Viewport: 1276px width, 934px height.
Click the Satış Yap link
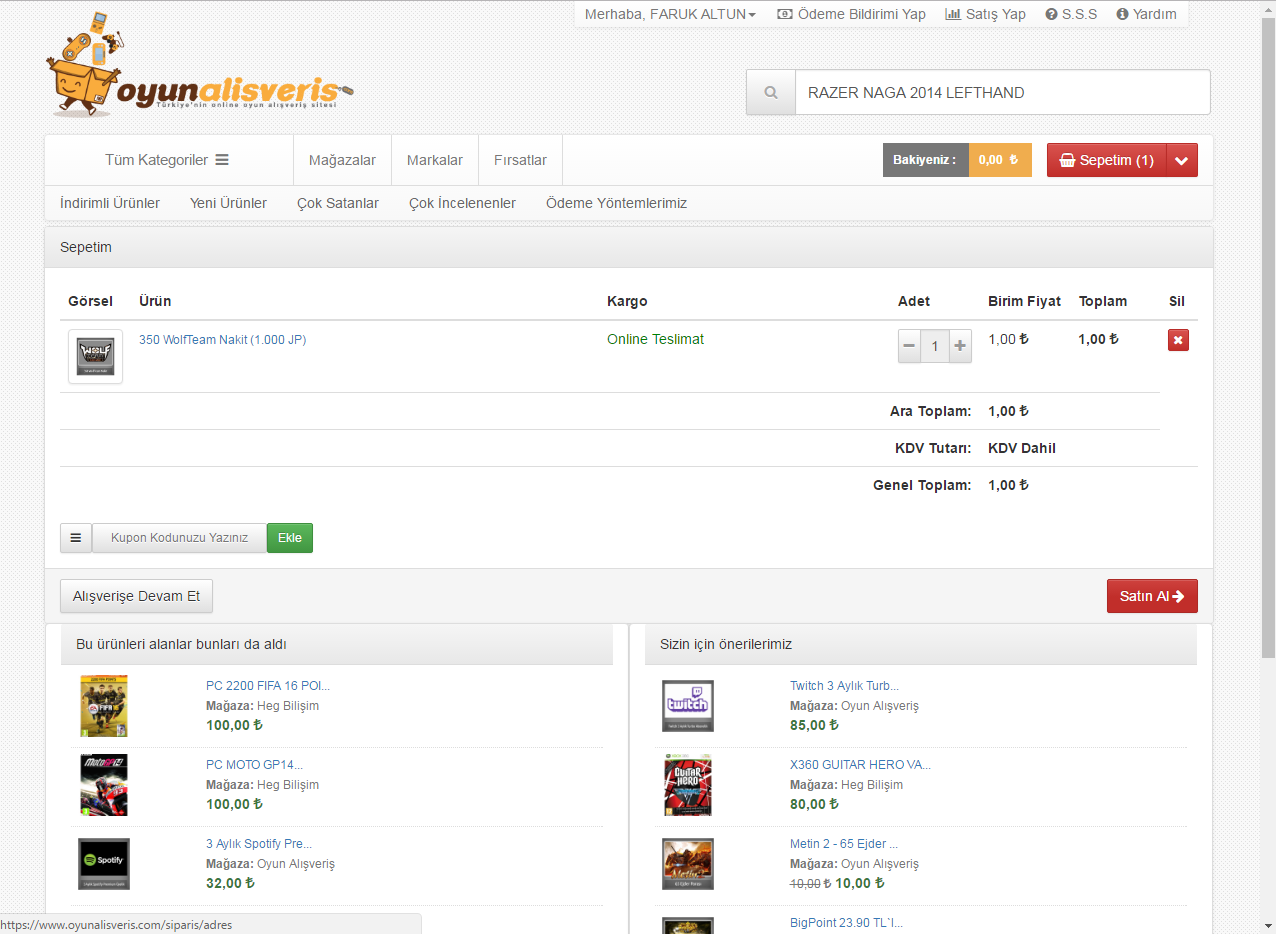(985, 14)
